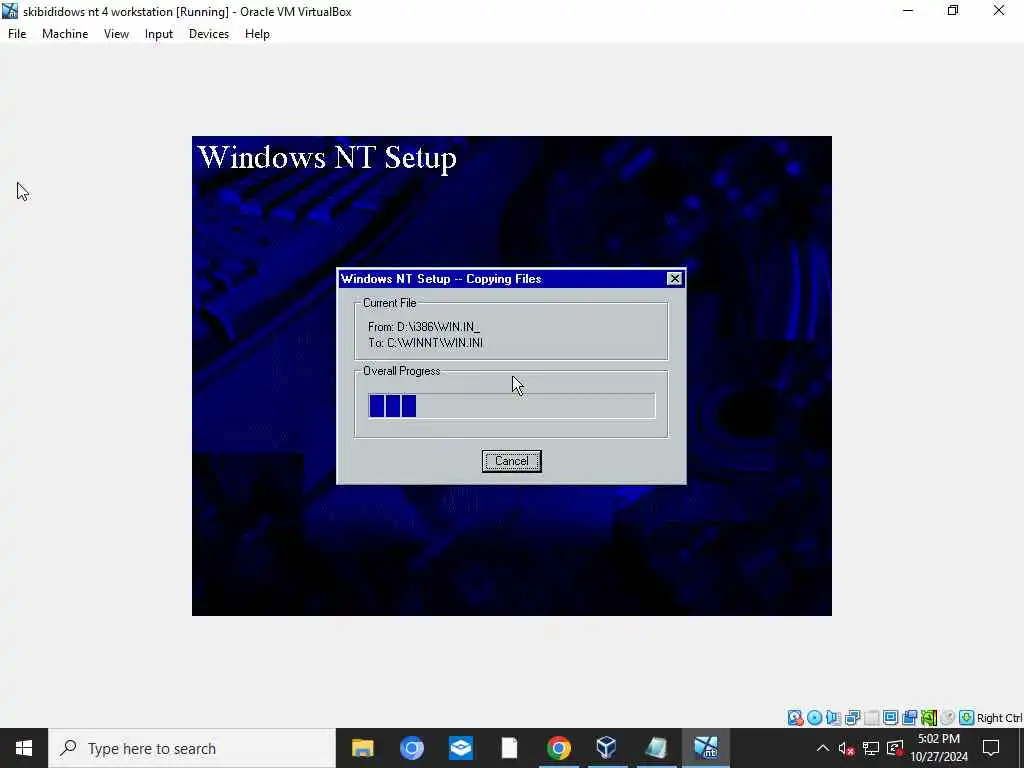
Task: Open Google Chrome from the taskbar
Action: point(558,748)
